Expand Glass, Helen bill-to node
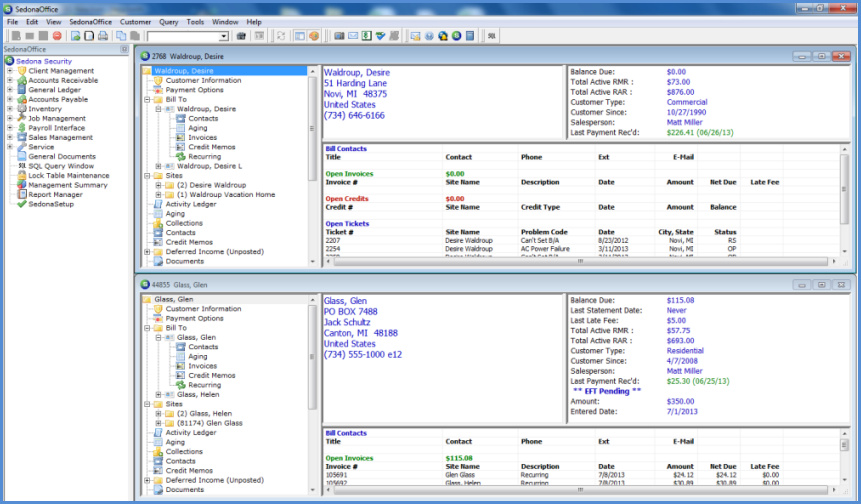The height and width of the screenshot is (504, 861). (158, 394)
